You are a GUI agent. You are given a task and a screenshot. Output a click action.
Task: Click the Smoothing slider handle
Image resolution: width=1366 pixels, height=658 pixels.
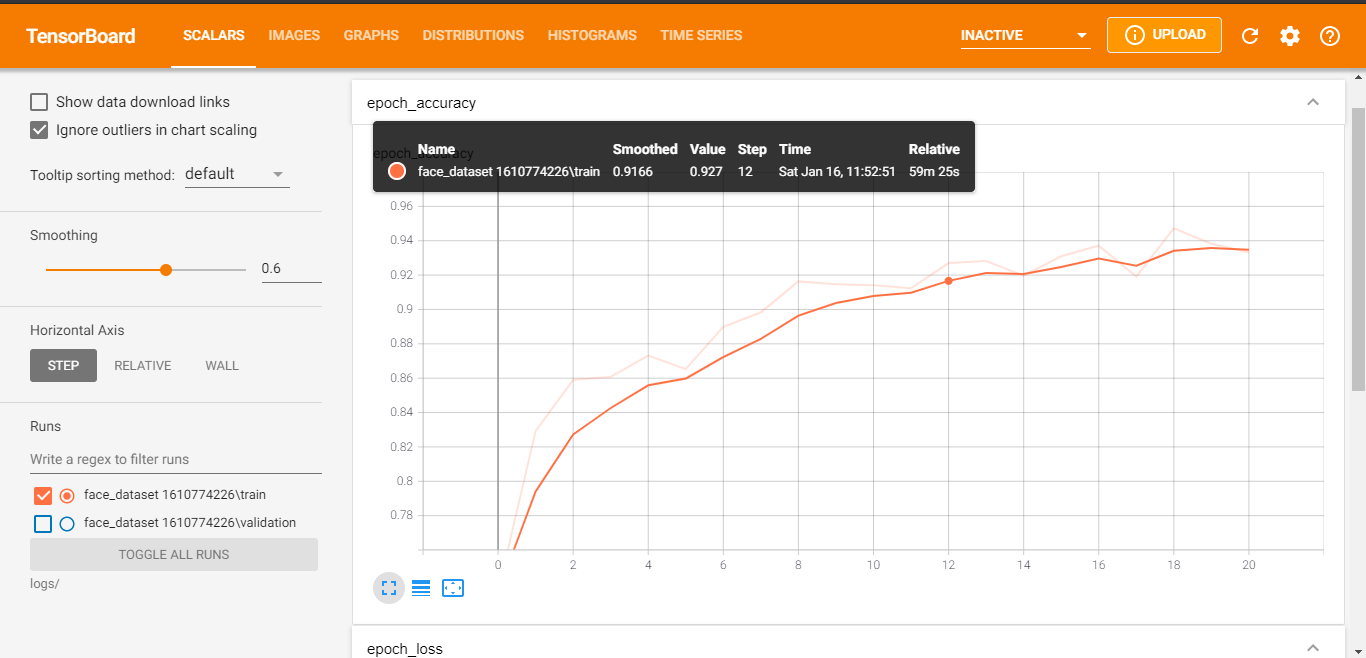click(x=166, y=270)
